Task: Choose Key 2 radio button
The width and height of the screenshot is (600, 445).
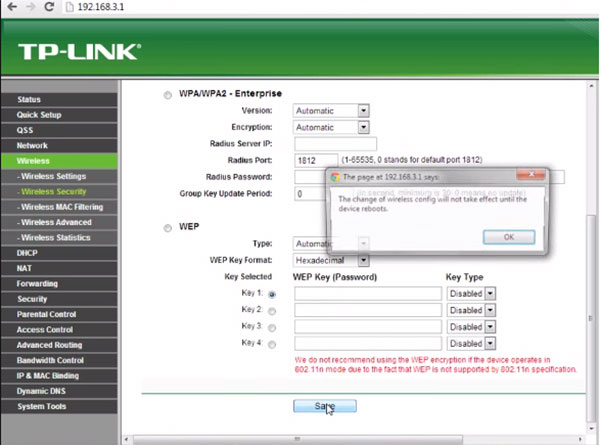Action: 271,311
